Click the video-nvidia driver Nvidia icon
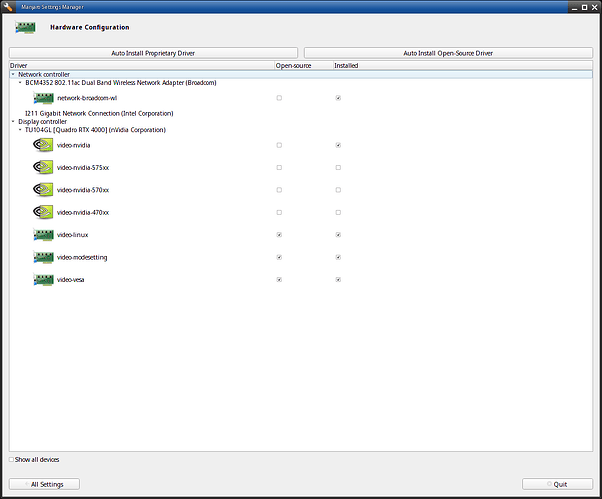This screenshot has height=499, width=602. coord(43,145)
